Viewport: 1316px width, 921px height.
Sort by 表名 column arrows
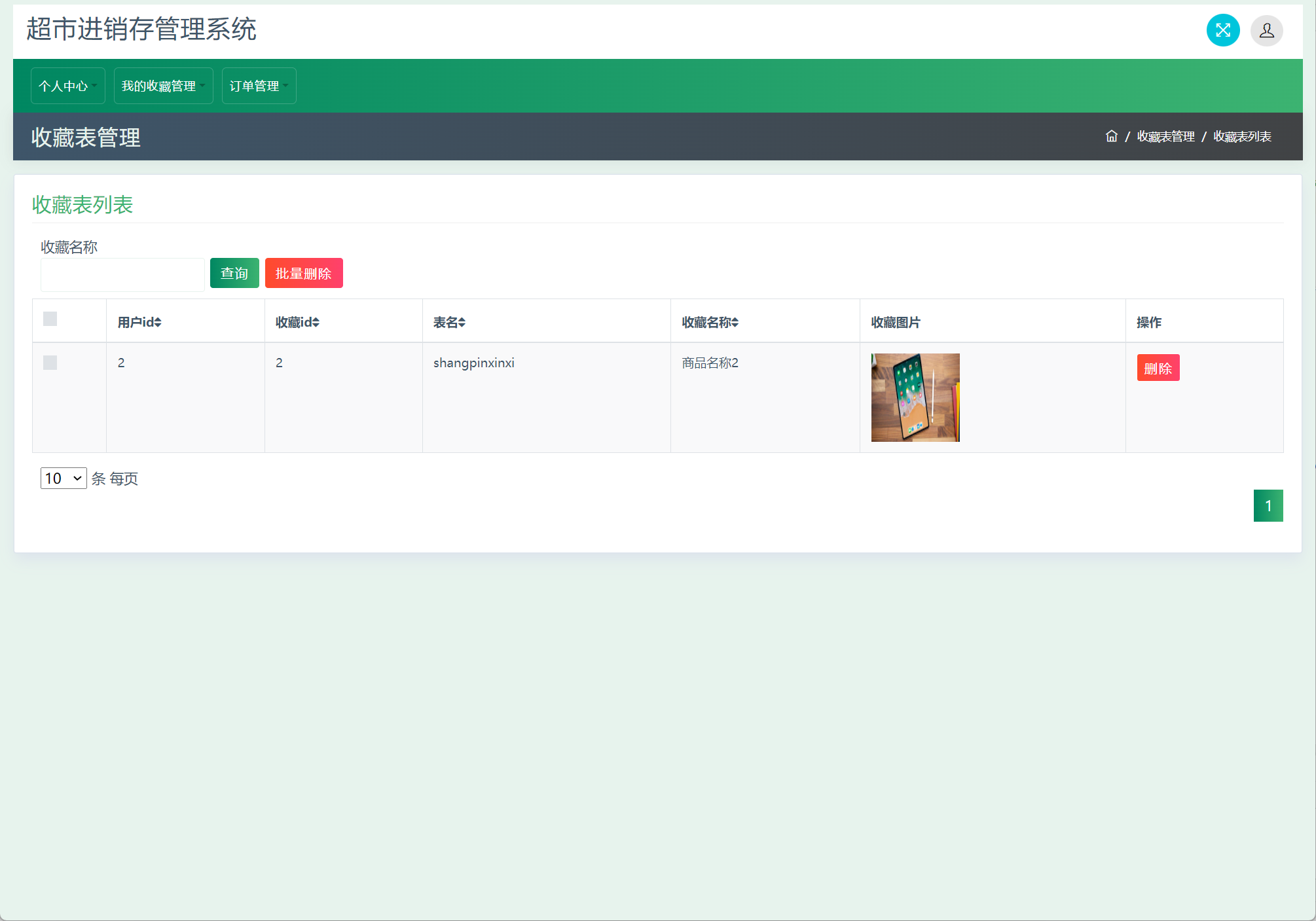pos(462,323)
